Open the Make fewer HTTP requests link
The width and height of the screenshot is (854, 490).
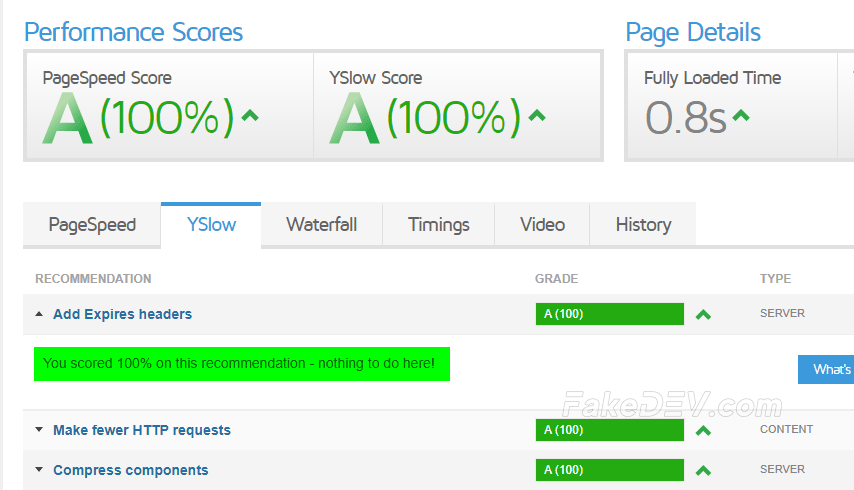tap(142, 430)
